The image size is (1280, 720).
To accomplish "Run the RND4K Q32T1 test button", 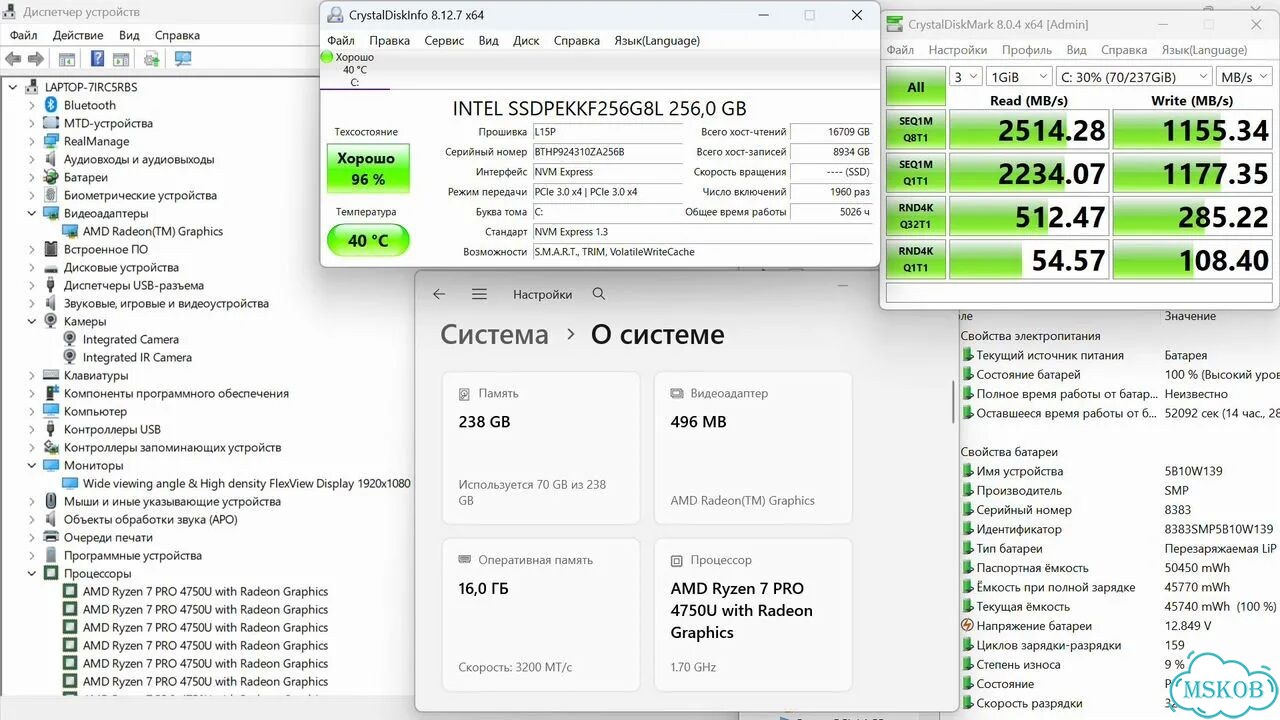I will click(915, 216).
